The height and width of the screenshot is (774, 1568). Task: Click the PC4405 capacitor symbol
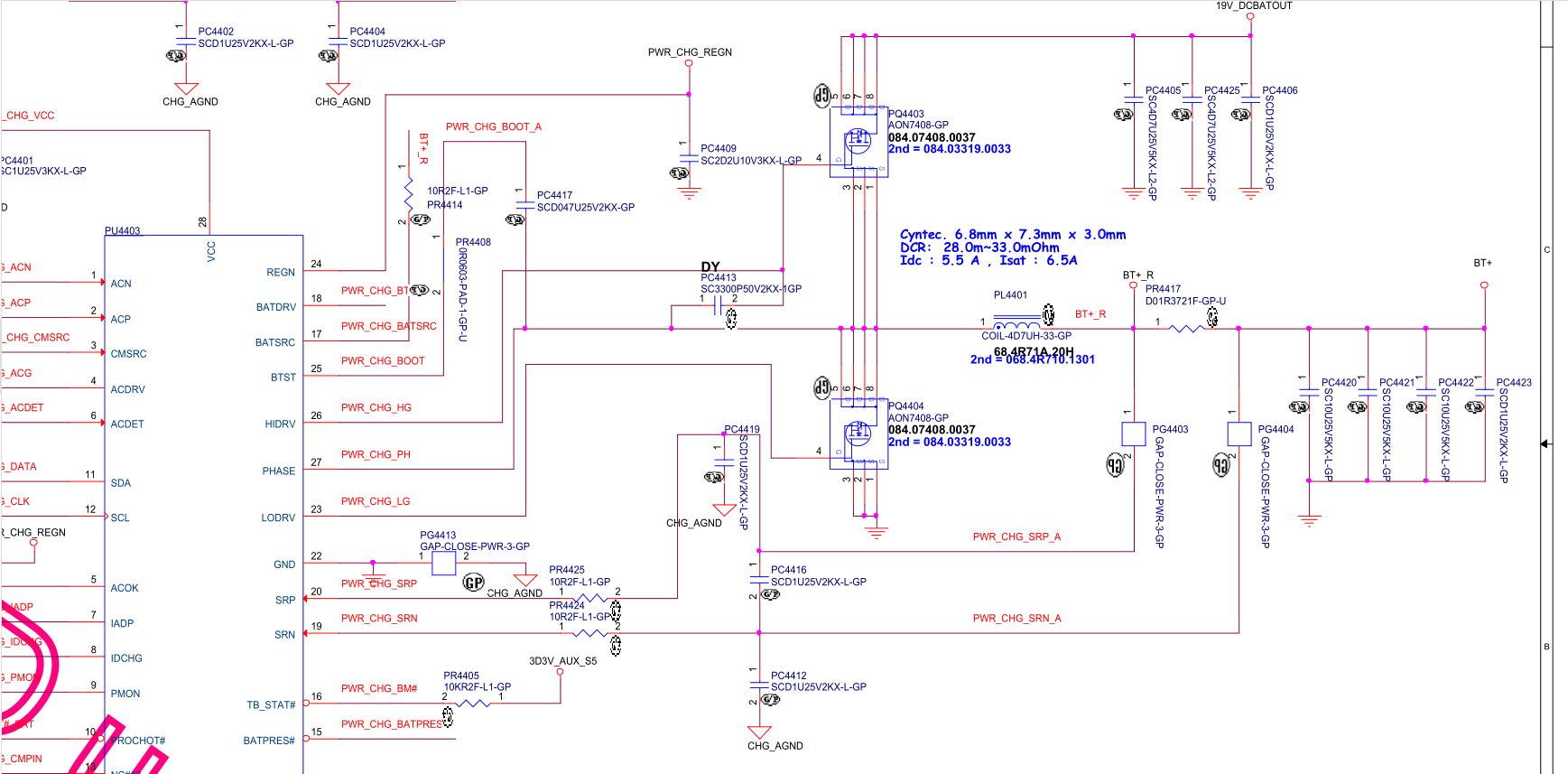pyautogui.click(x=1133, y=99)
